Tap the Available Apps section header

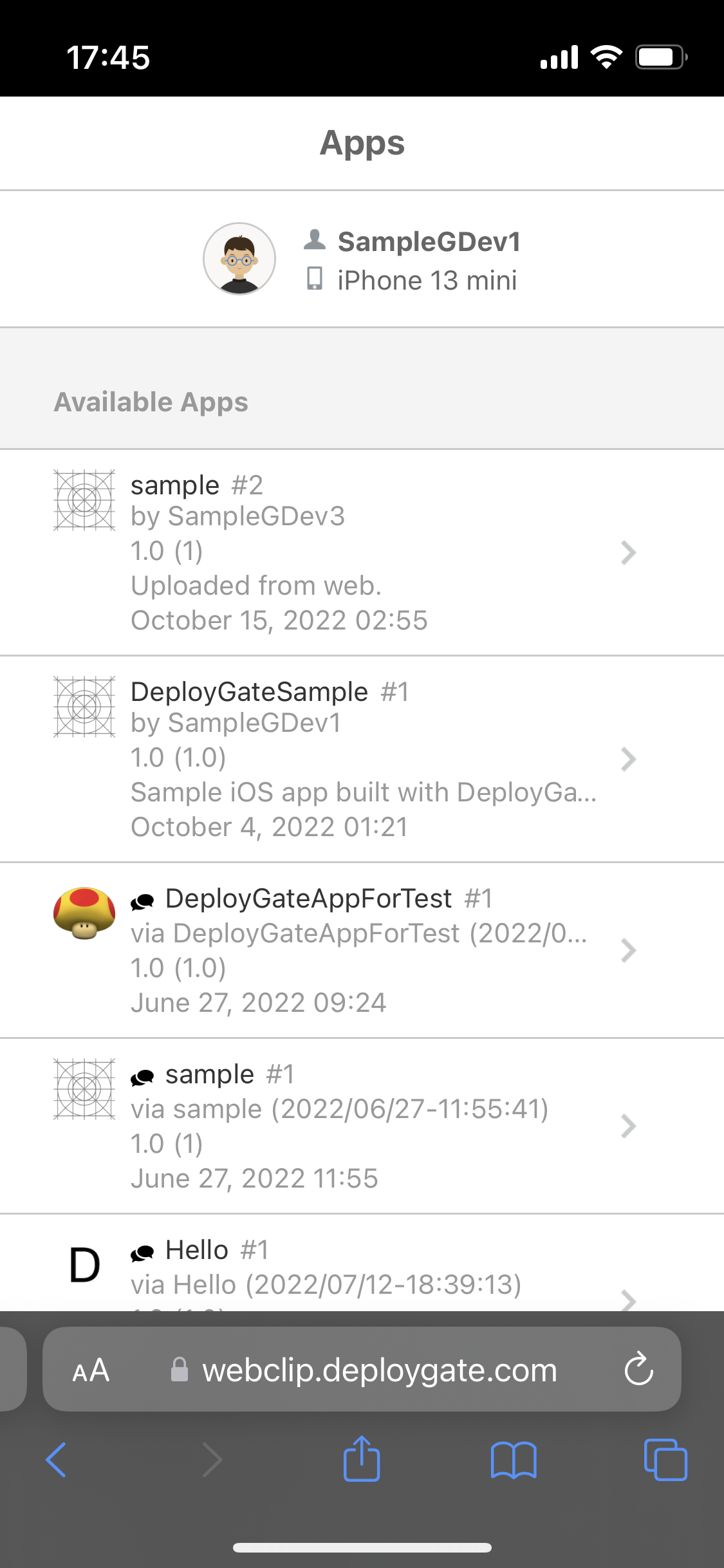point(151,402)
